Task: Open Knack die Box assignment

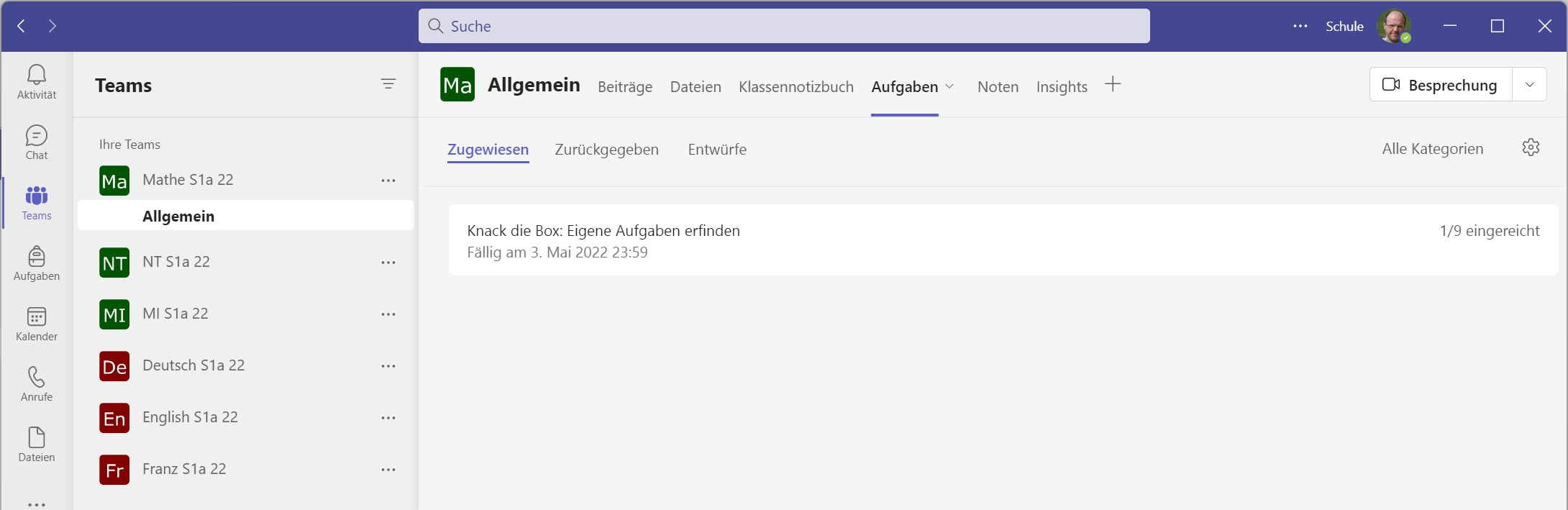Action: 603,231
